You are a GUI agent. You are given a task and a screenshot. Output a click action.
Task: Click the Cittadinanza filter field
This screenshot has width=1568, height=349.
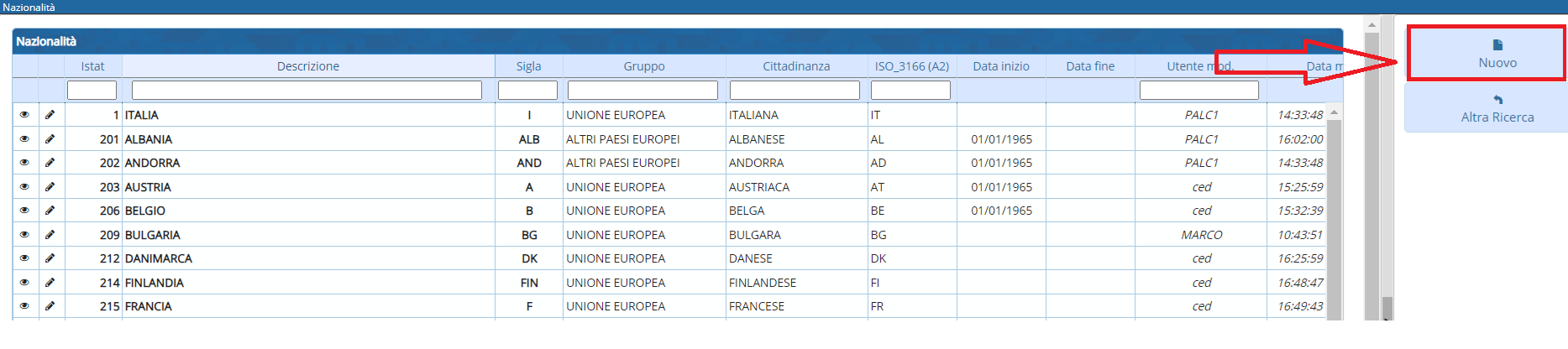pos(794,90)
